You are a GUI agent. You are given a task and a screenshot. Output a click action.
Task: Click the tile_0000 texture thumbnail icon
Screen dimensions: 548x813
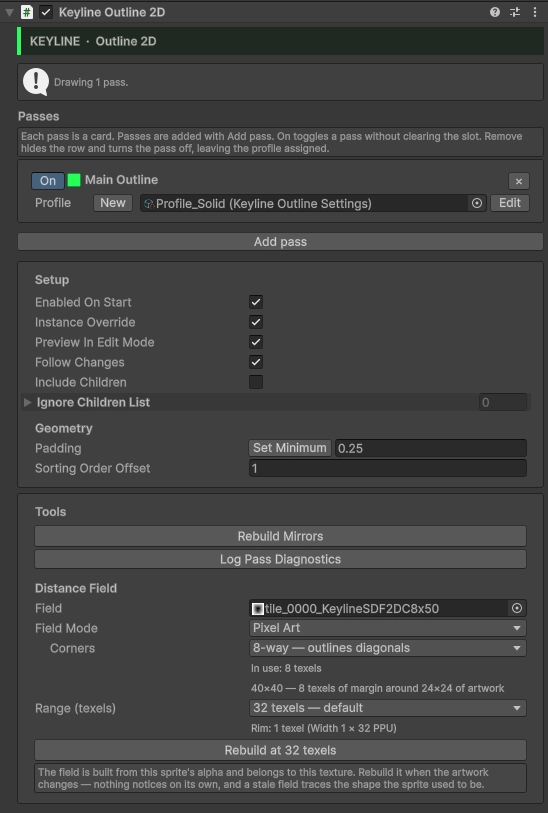[x=258, y=608]
